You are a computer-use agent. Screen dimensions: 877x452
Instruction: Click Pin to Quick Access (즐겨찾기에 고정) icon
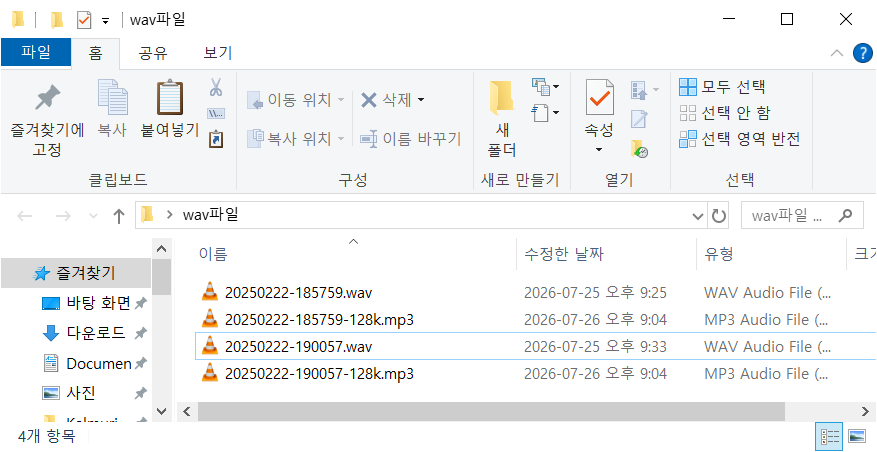pyautogui.click(x=48, y=97)
